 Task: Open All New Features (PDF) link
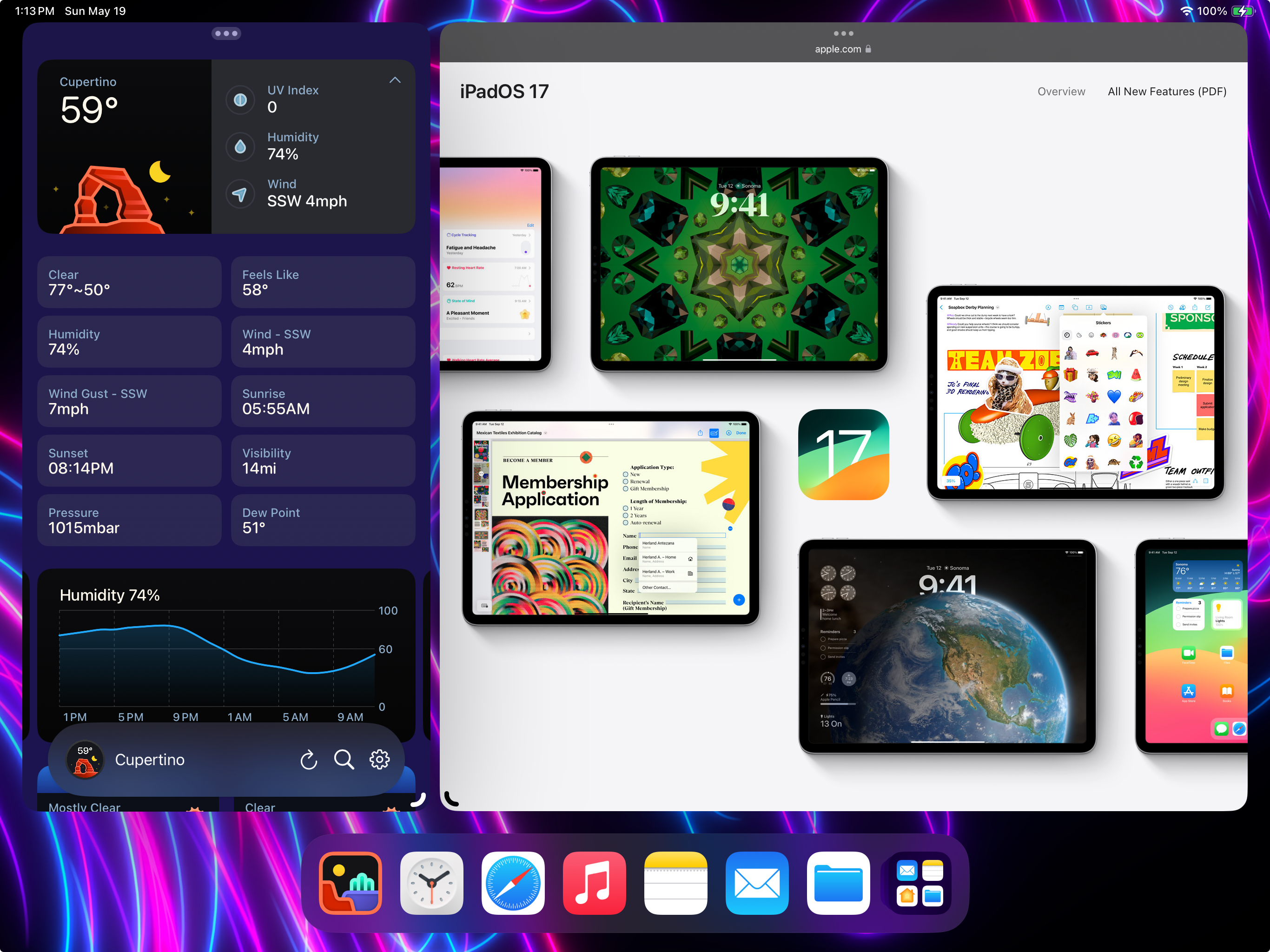1167,91
